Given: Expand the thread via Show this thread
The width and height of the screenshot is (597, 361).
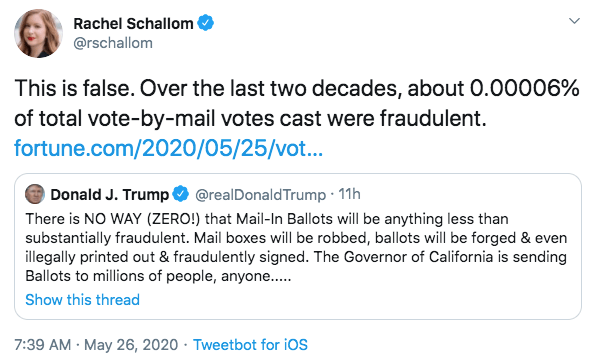Looking at the screenshot, I should [x=82, y=300].
